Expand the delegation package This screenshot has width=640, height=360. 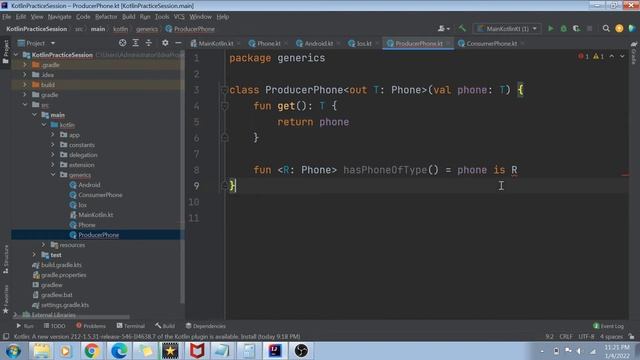point(53,155)
